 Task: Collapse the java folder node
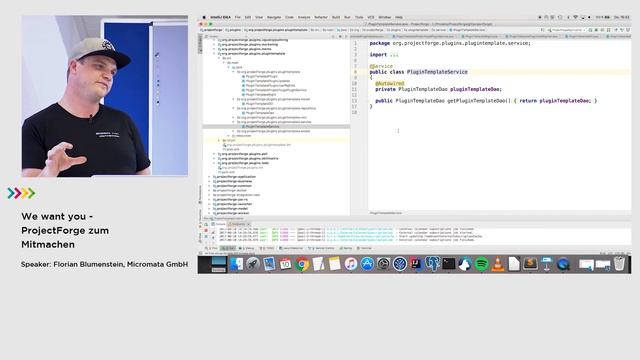229,67
